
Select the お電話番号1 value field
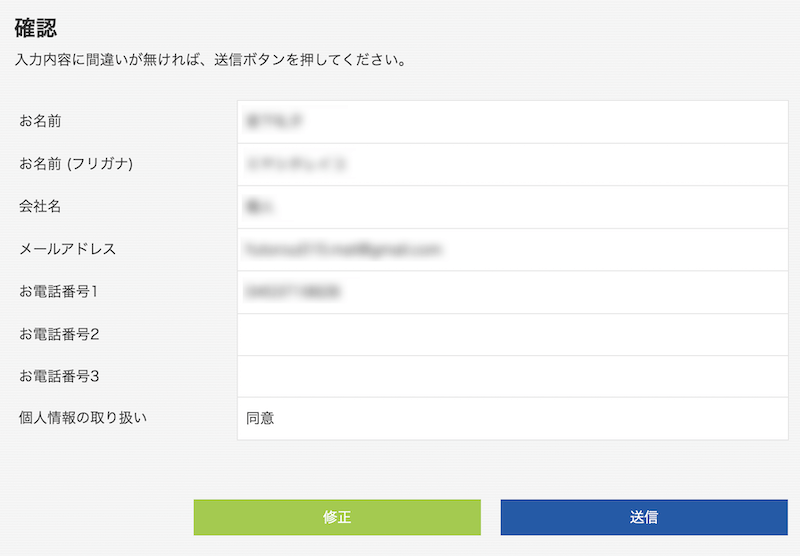click(x=513, y=292)
